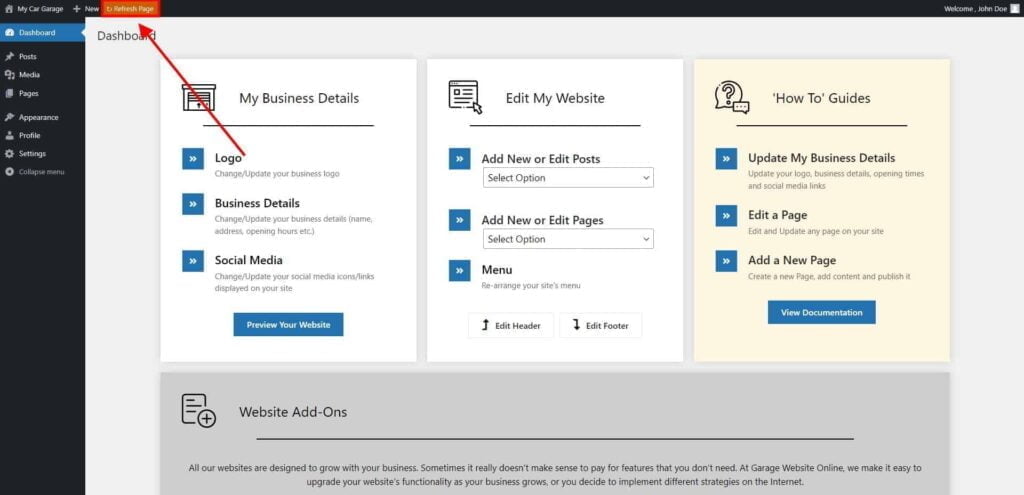Click the Edit Footer button
This screenshot has width=1024, height=495.
(x=601, y=325)
